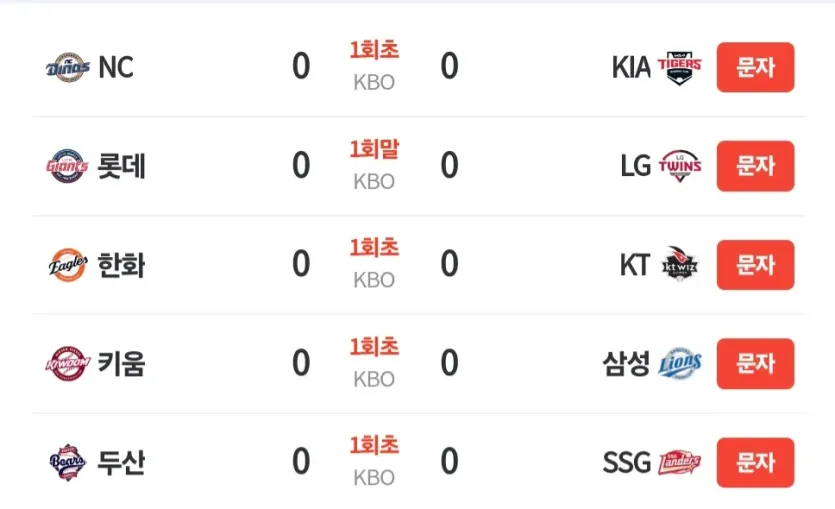Click the Lotte Giants team logo
Screen dimensions: 835x509
[x=67, y=166]
